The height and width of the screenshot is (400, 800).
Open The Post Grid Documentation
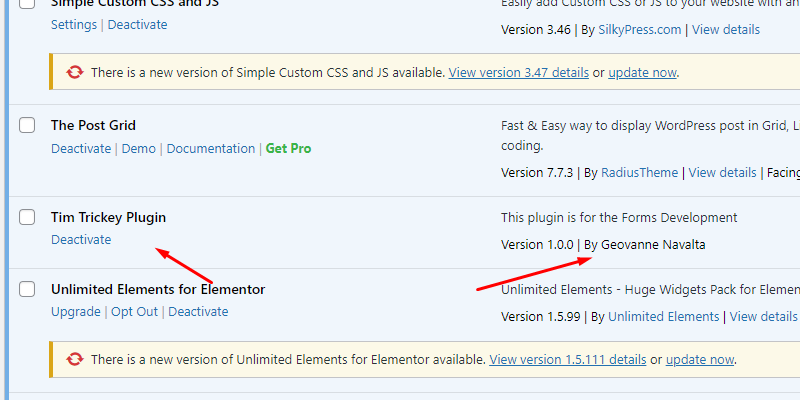[x=210, y=148]
